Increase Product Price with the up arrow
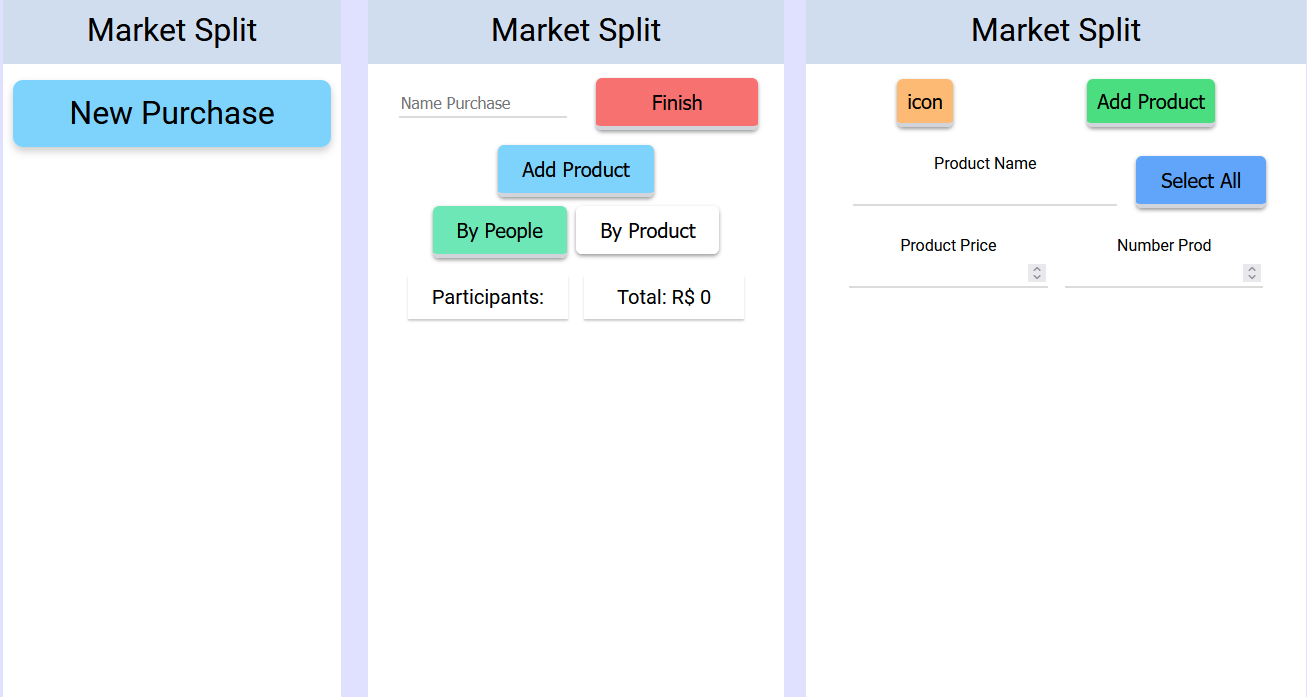The height and width of the screenshot is (697, 1307). click(1037, 269)
